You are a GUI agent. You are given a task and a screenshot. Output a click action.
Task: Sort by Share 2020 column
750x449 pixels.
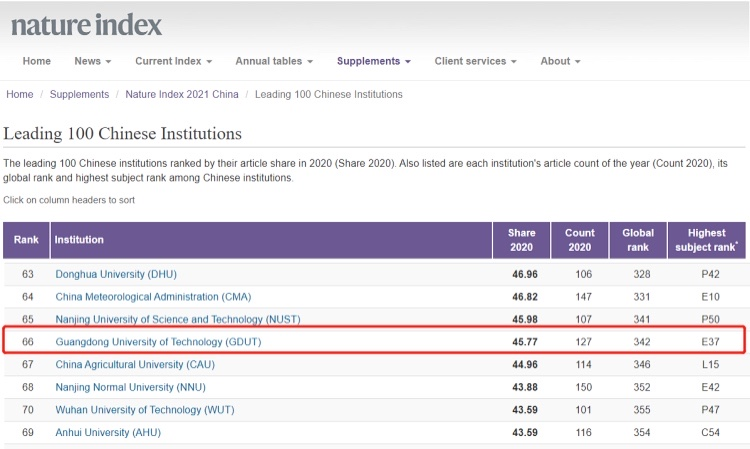pos(521,240)
